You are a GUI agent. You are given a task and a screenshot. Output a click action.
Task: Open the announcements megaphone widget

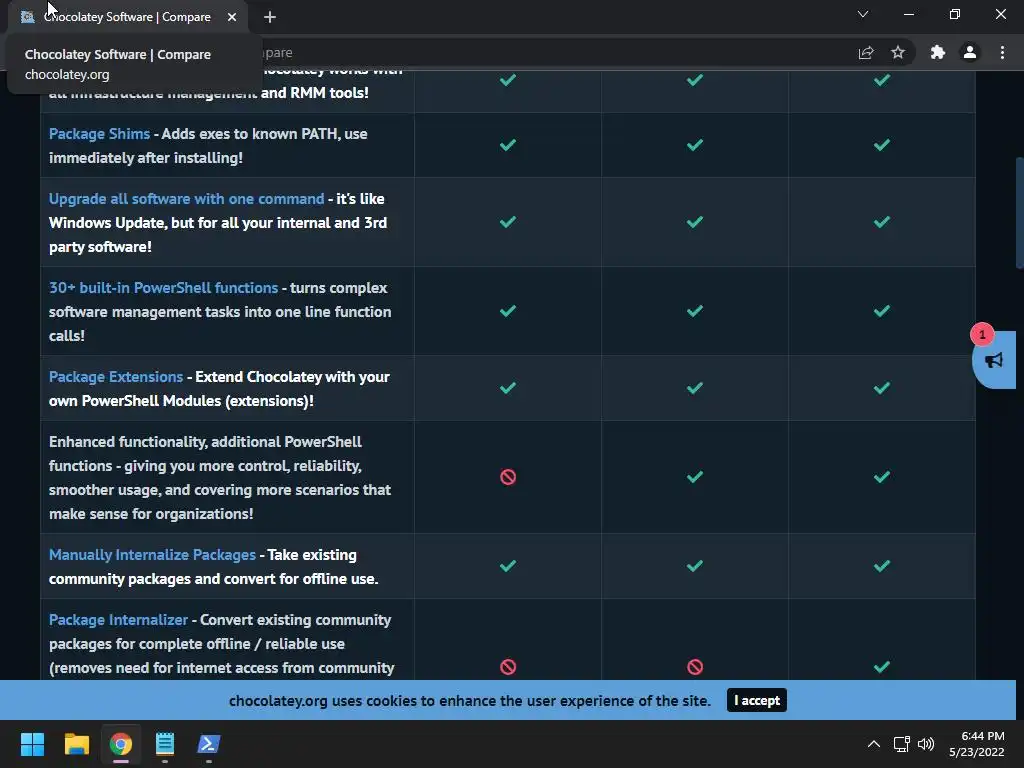point(994,360)
